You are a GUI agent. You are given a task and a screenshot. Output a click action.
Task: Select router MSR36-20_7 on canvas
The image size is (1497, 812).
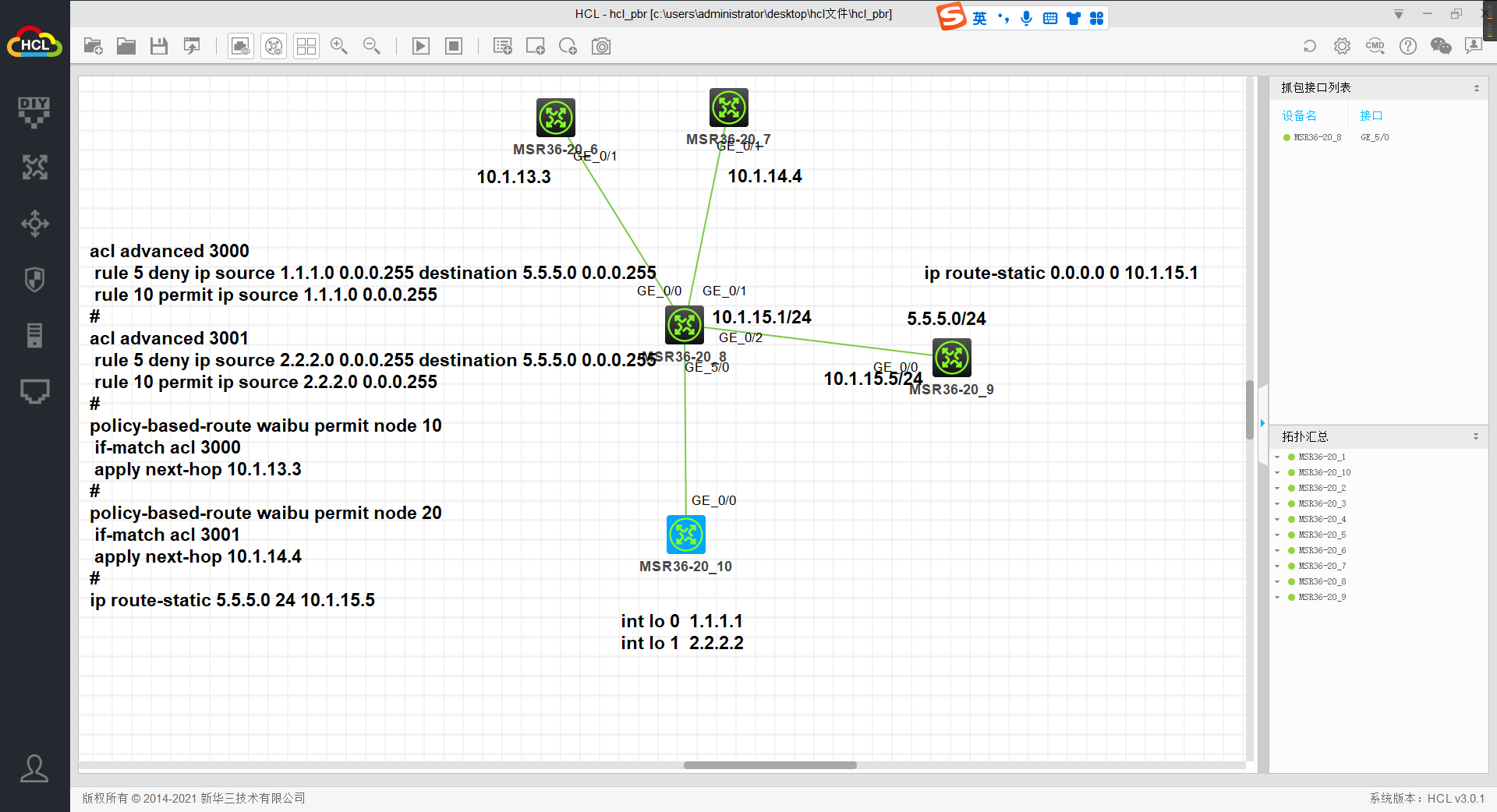[729, 108]
